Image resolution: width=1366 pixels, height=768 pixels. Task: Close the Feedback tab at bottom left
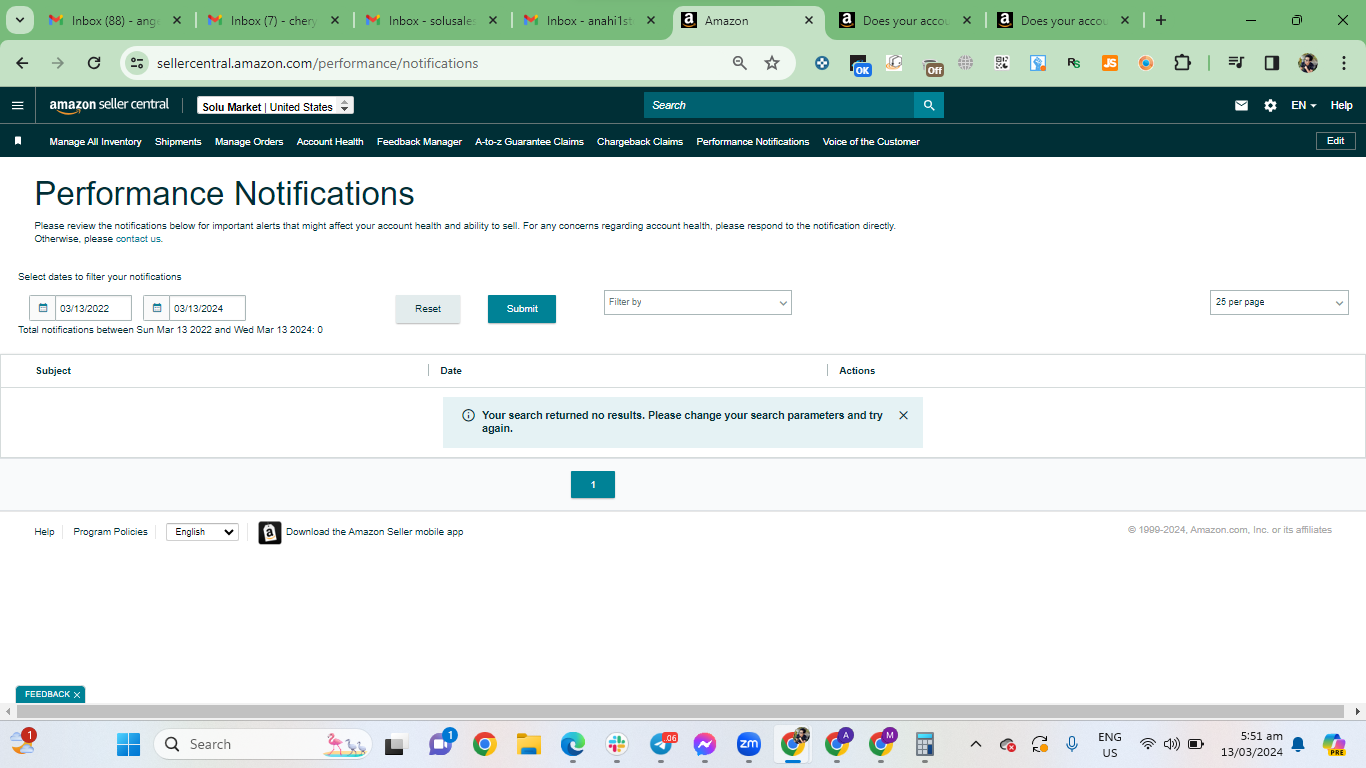click(77, 695)
